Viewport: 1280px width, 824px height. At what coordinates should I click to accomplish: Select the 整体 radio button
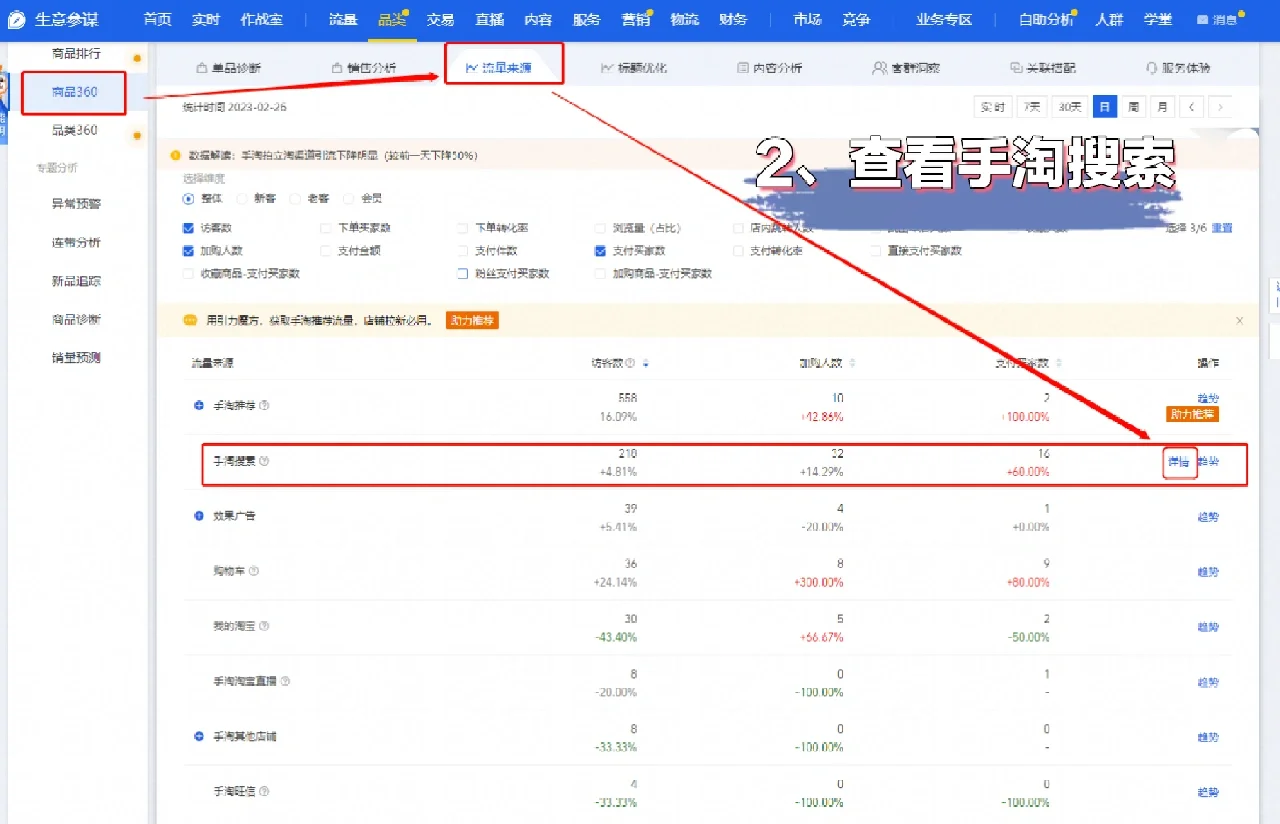[x=188, y=199]
